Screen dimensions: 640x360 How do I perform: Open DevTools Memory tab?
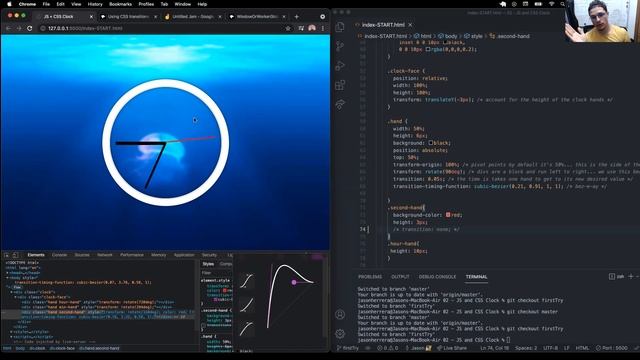coord(158,255)
